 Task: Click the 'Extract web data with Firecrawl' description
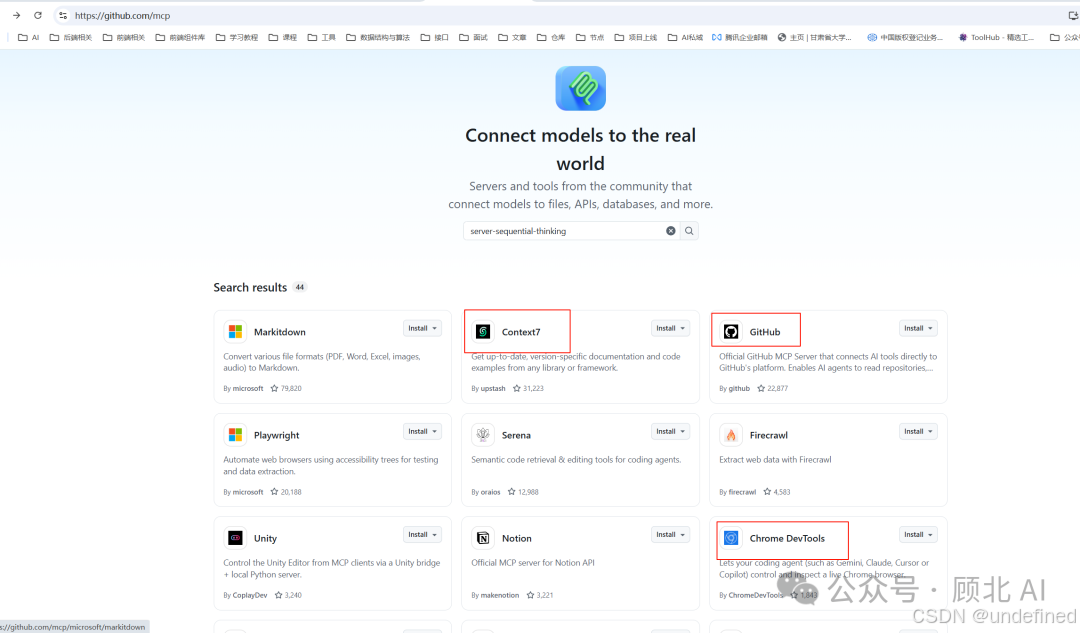[x=775, y=459]
